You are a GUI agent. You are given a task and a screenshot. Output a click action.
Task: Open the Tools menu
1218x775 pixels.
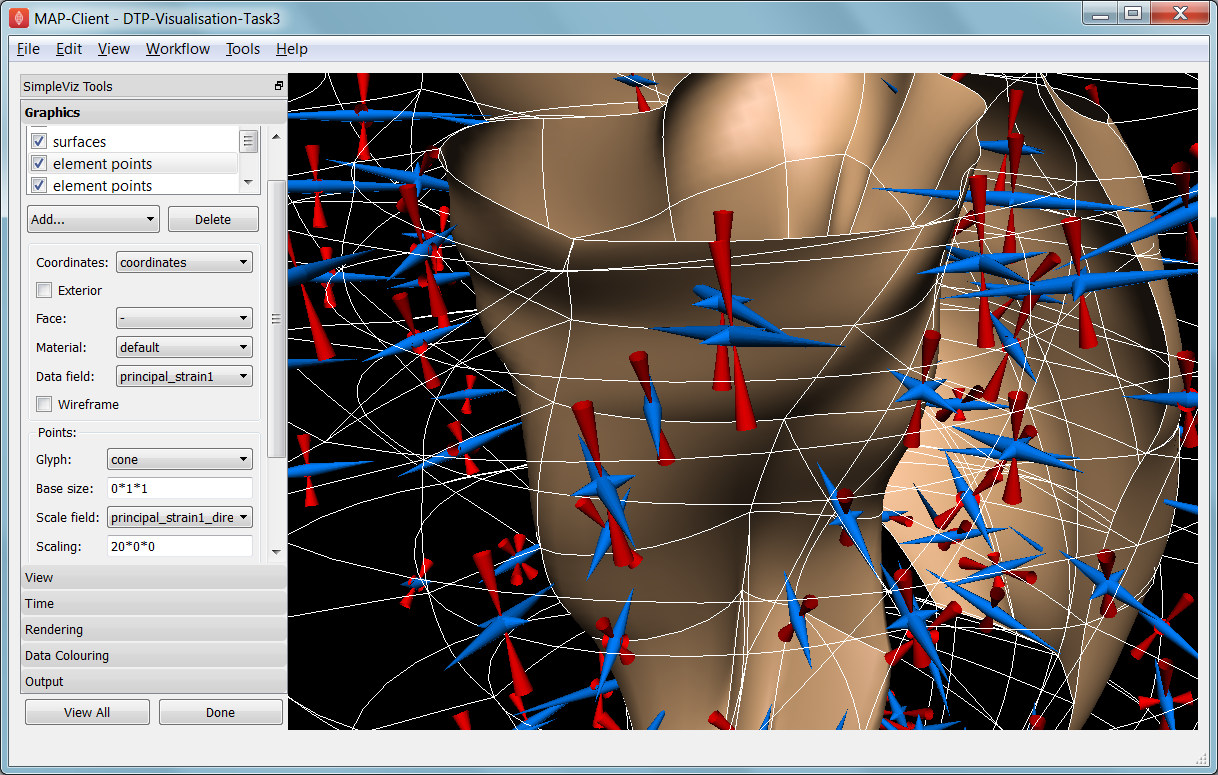pyautogui.click(x=243, y=49)
